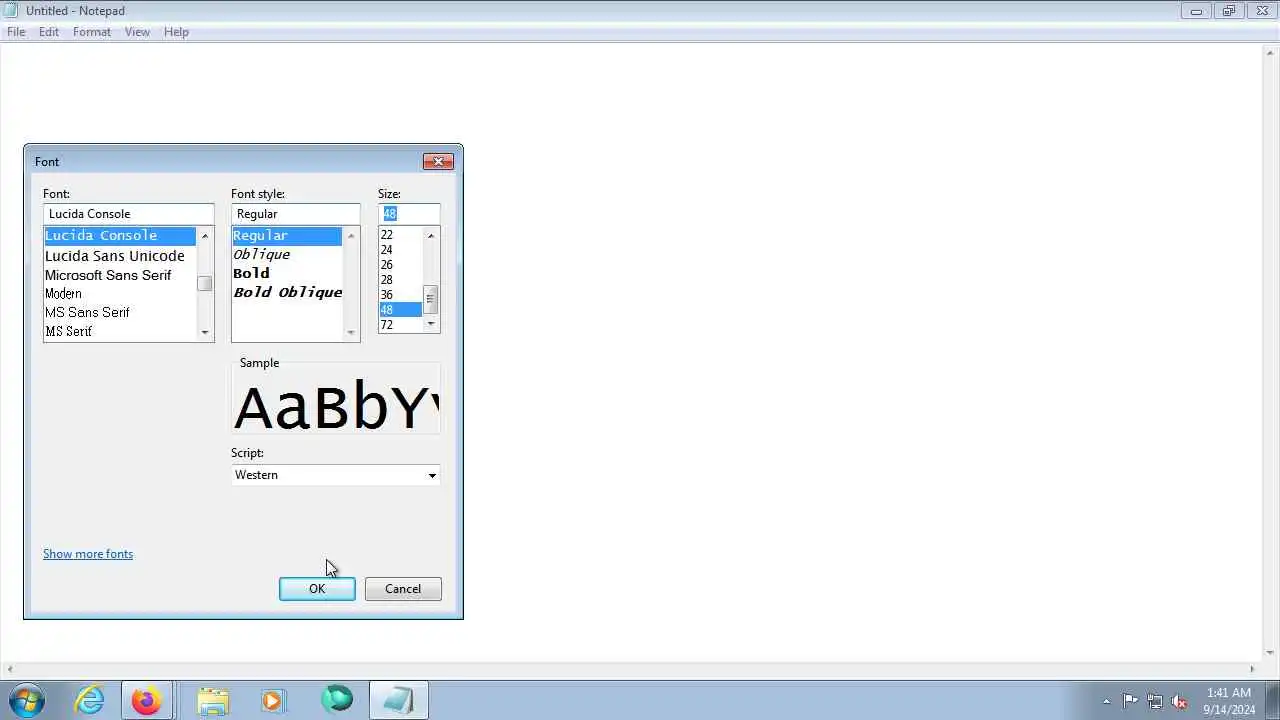This screenshot has width=1280, height=720.
Task: Click the network tray icon
Action: [1155, 701]
